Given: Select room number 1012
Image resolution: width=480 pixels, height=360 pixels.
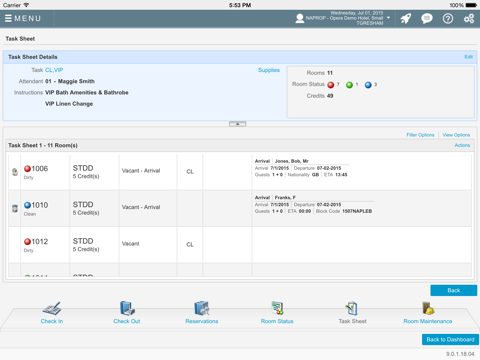Looking at the screenshot, I should tap(40, 242).
